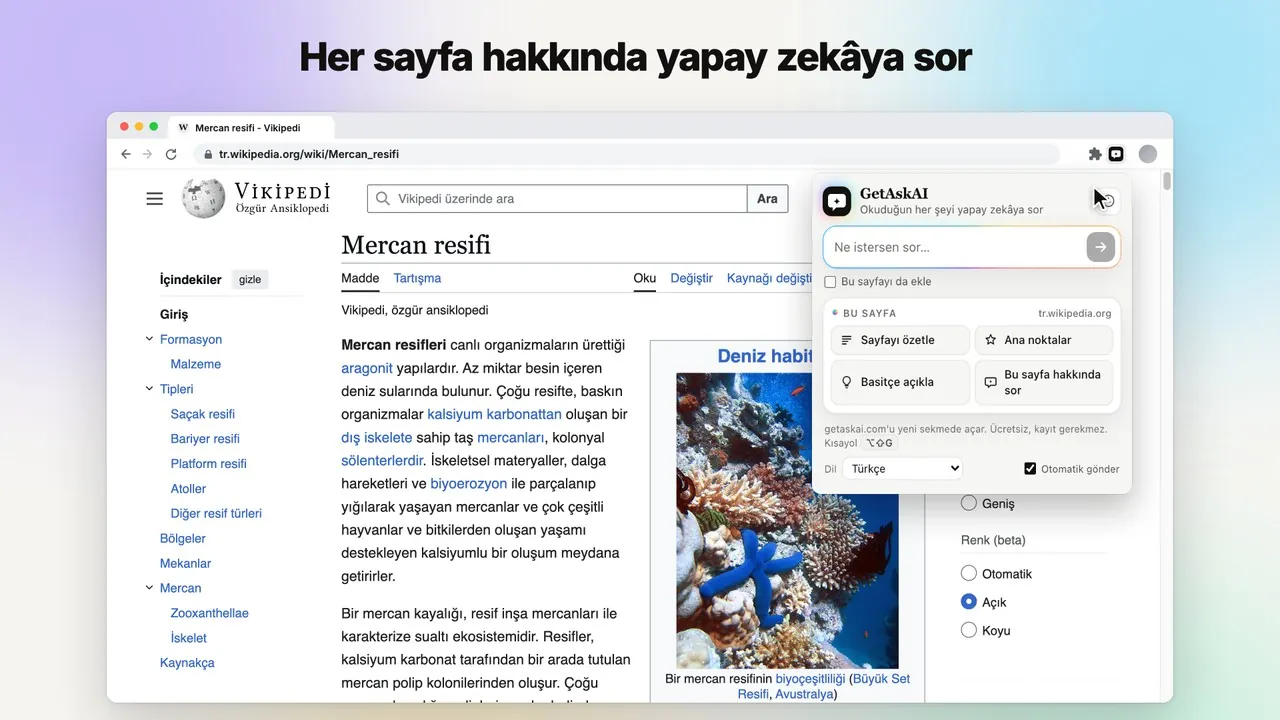1280x720 pixels.
Task: Jump to 'Mekanlar' section
Action: (x=185, y=563)
